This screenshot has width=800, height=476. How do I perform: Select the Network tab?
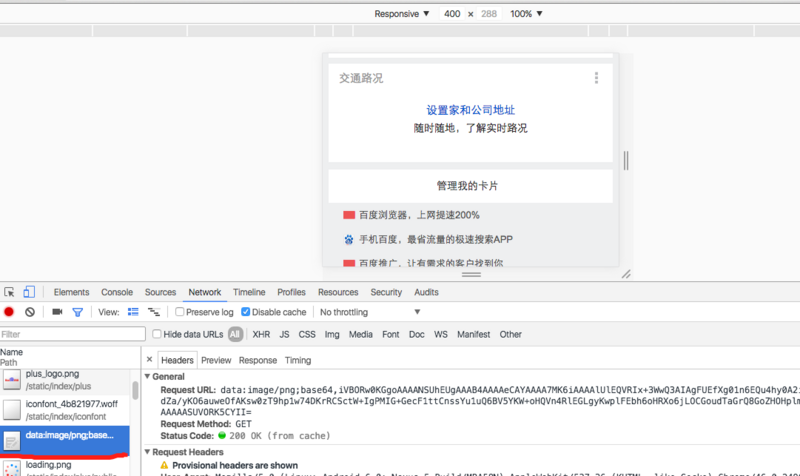[x=205, y=292]
